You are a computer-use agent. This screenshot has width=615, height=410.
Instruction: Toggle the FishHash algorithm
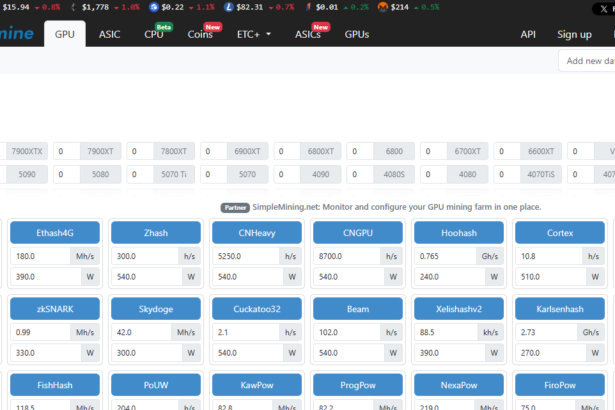pyautogui.click(x=55, y=385)
